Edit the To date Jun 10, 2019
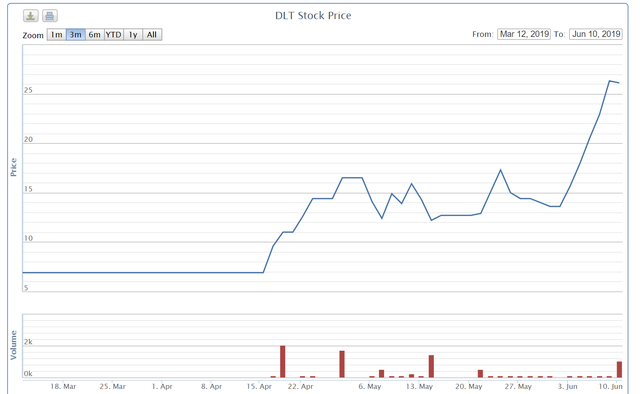 [596, 34]
